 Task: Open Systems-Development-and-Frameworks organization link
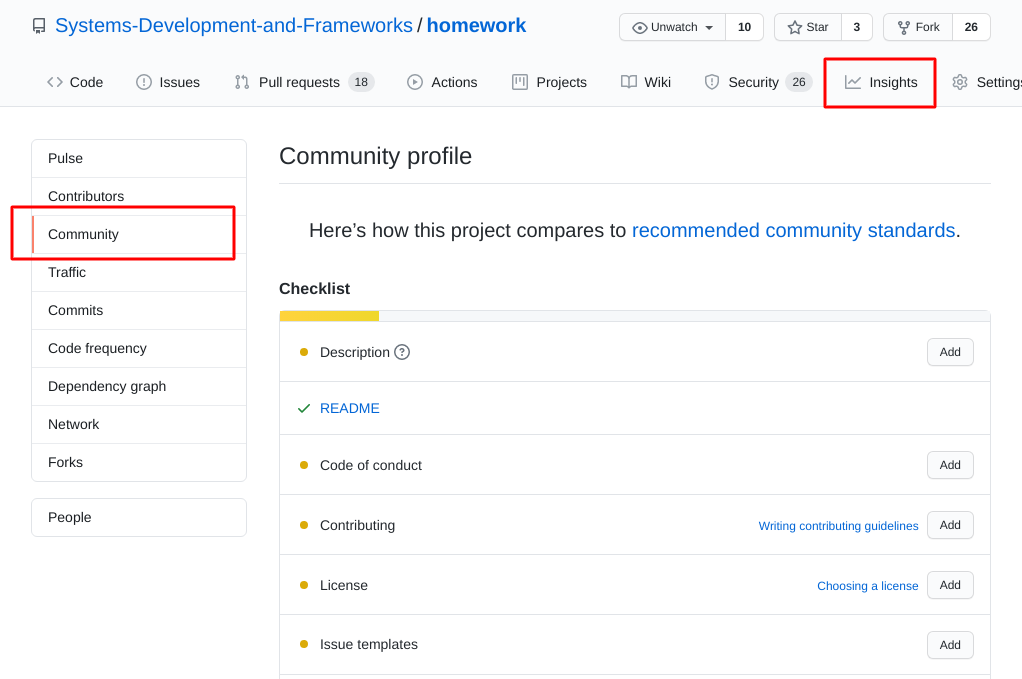pos(233,25)
